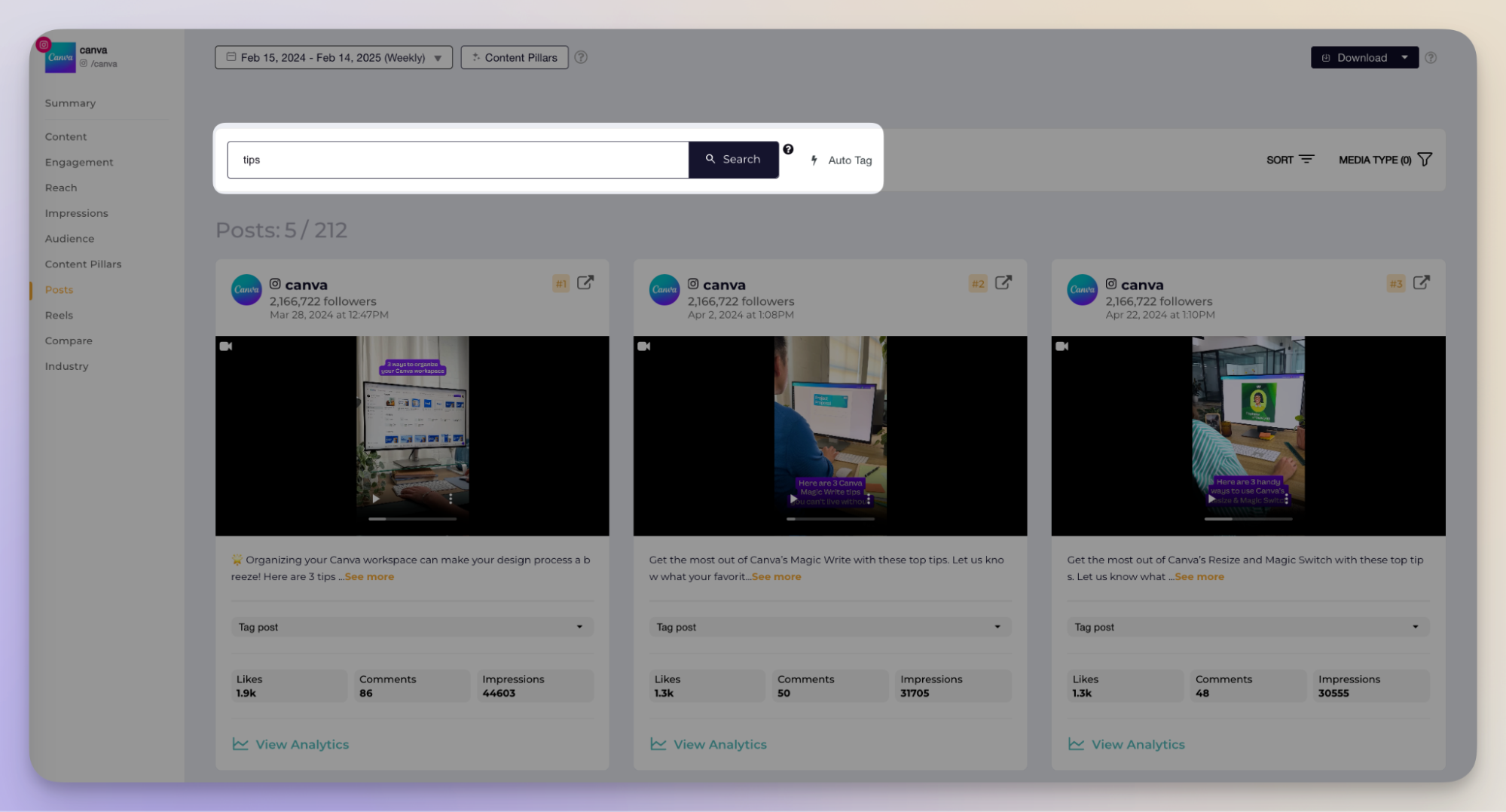
Task: Click the #3 rank badge
Action: (x=1396, y=284)
